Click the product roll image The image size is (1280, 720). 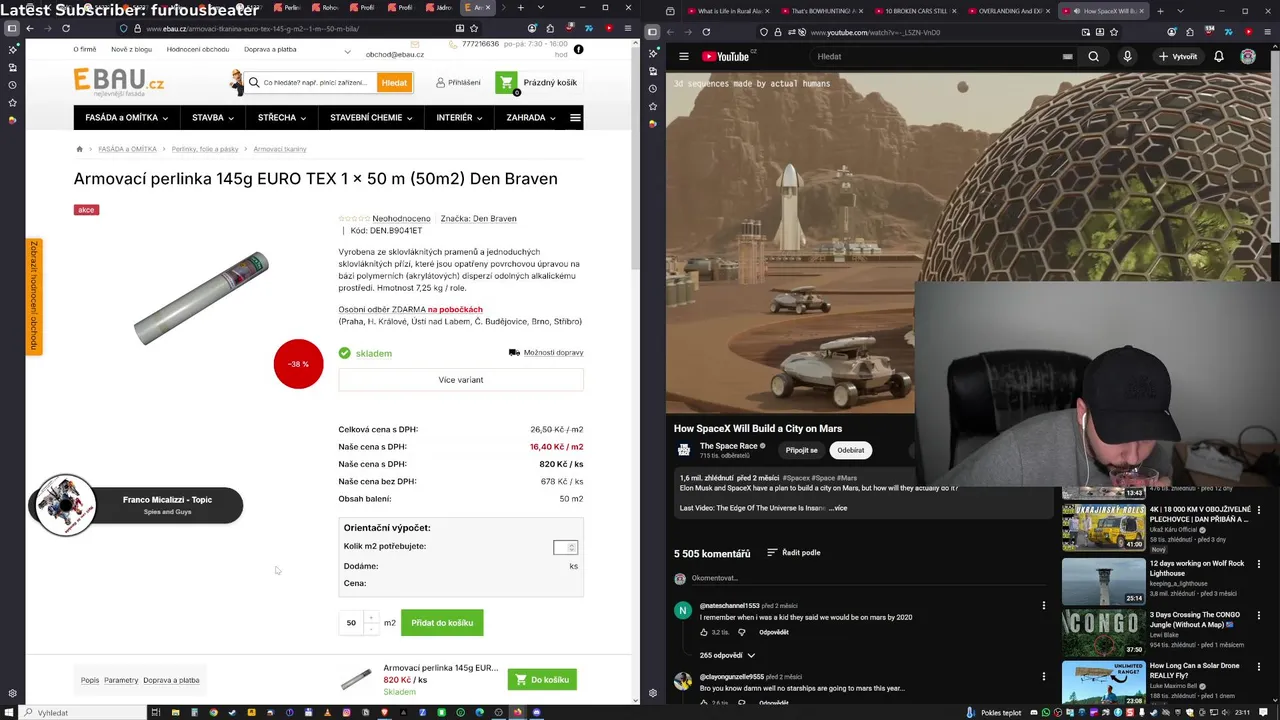(x=202, y=298)
